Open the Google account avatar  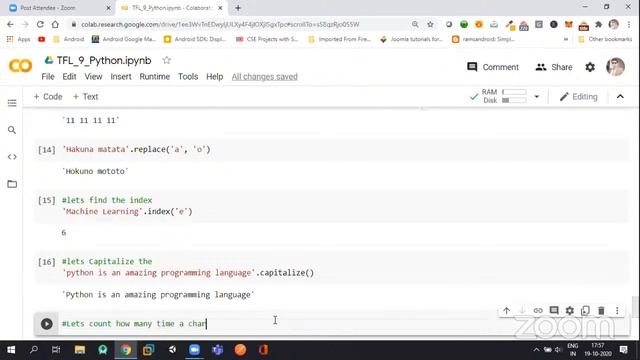(615, 67)
